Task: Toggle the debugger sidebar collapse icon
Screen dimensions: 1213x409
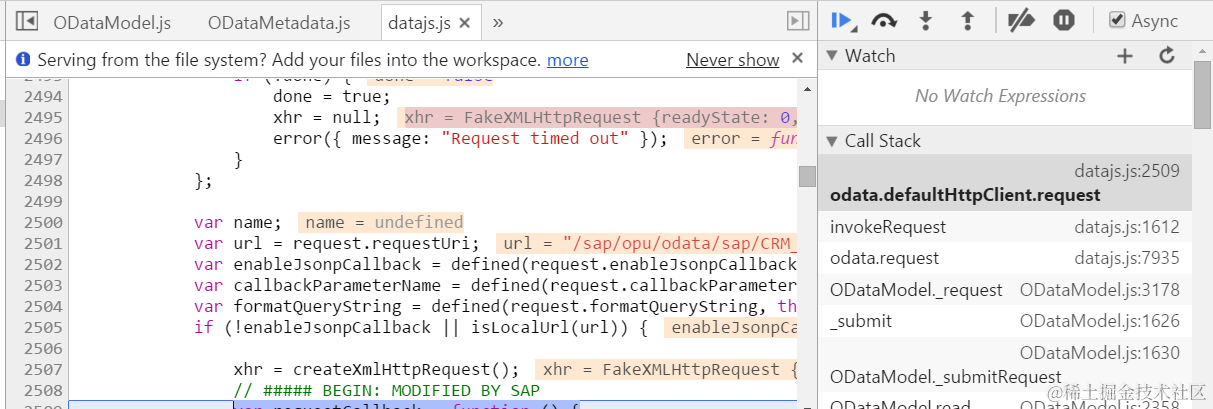Action: point(797,21)
